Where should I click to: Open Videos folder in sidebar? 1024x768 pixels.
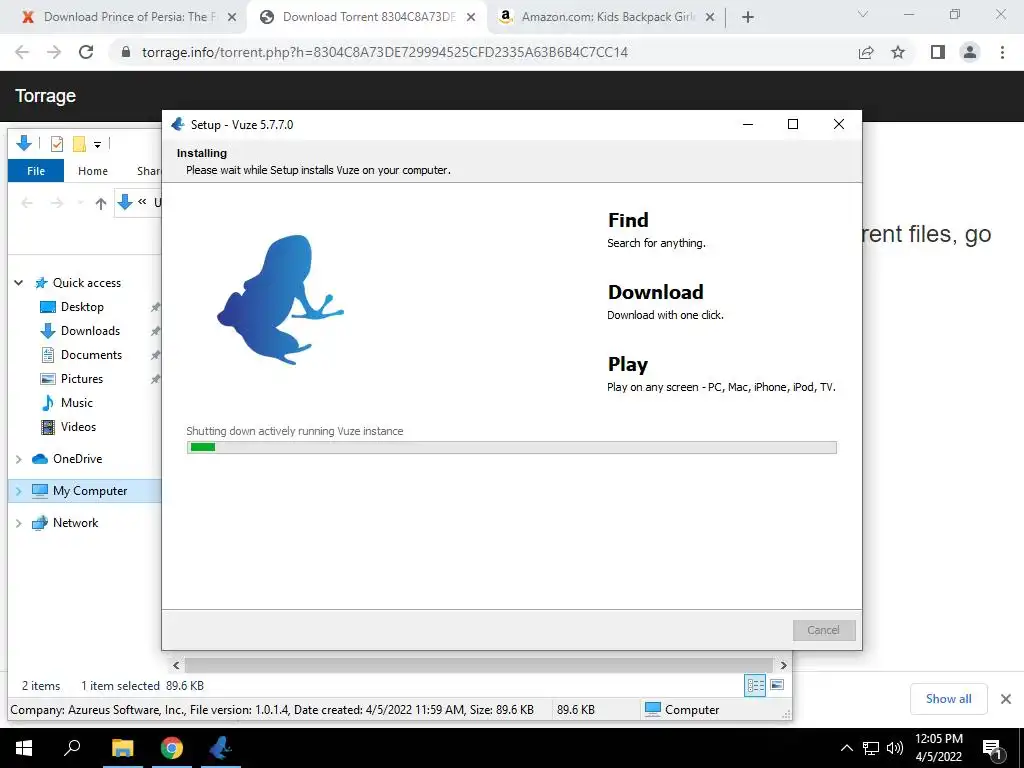click(x=78, y=427)
